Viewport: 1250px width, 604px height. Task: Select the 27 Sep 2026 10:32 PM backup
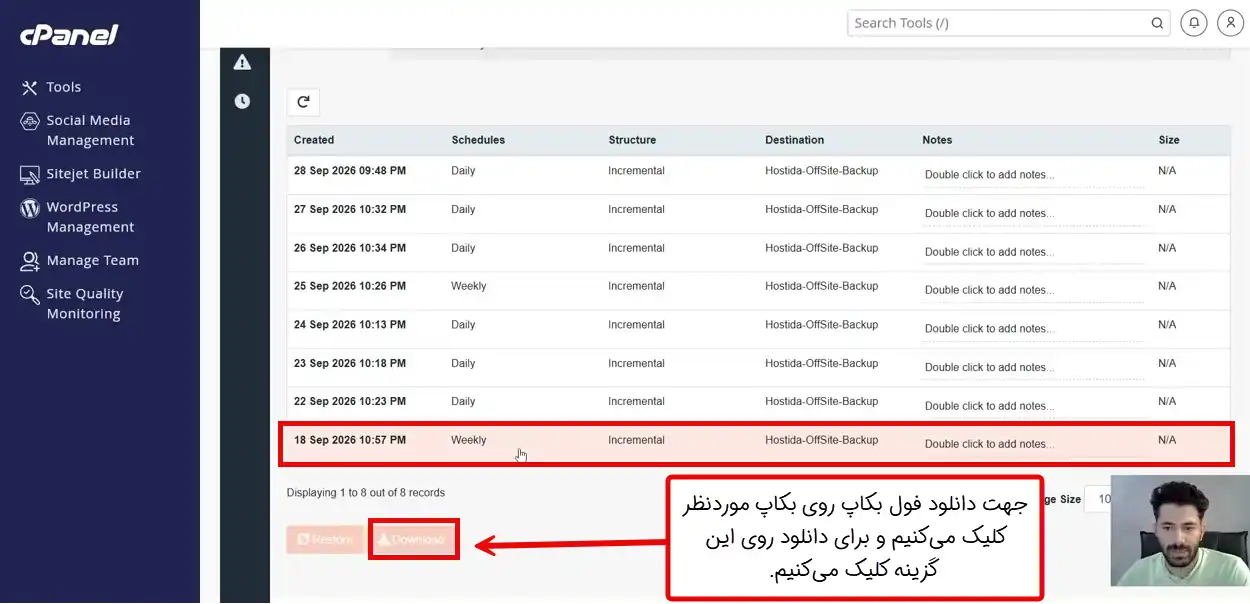(x=759, y=213)
